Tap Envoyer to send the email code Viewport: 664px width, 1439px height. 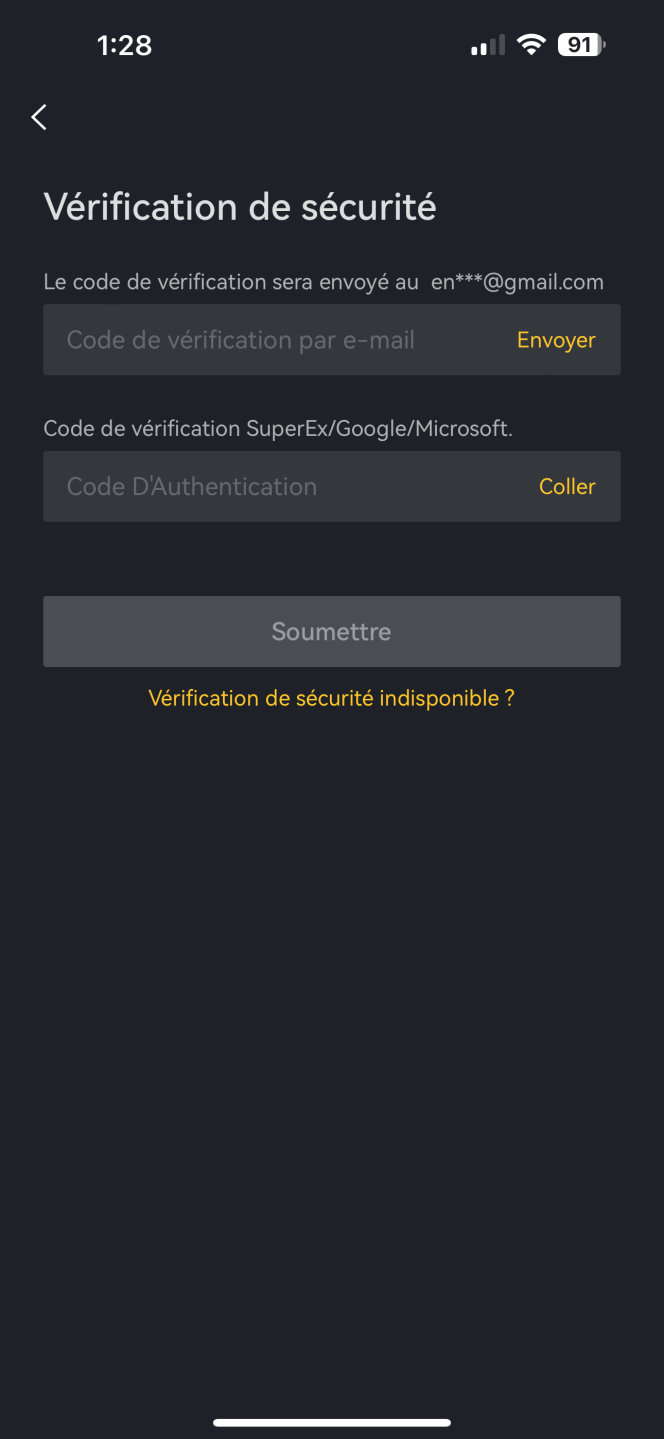pos(555,340)
